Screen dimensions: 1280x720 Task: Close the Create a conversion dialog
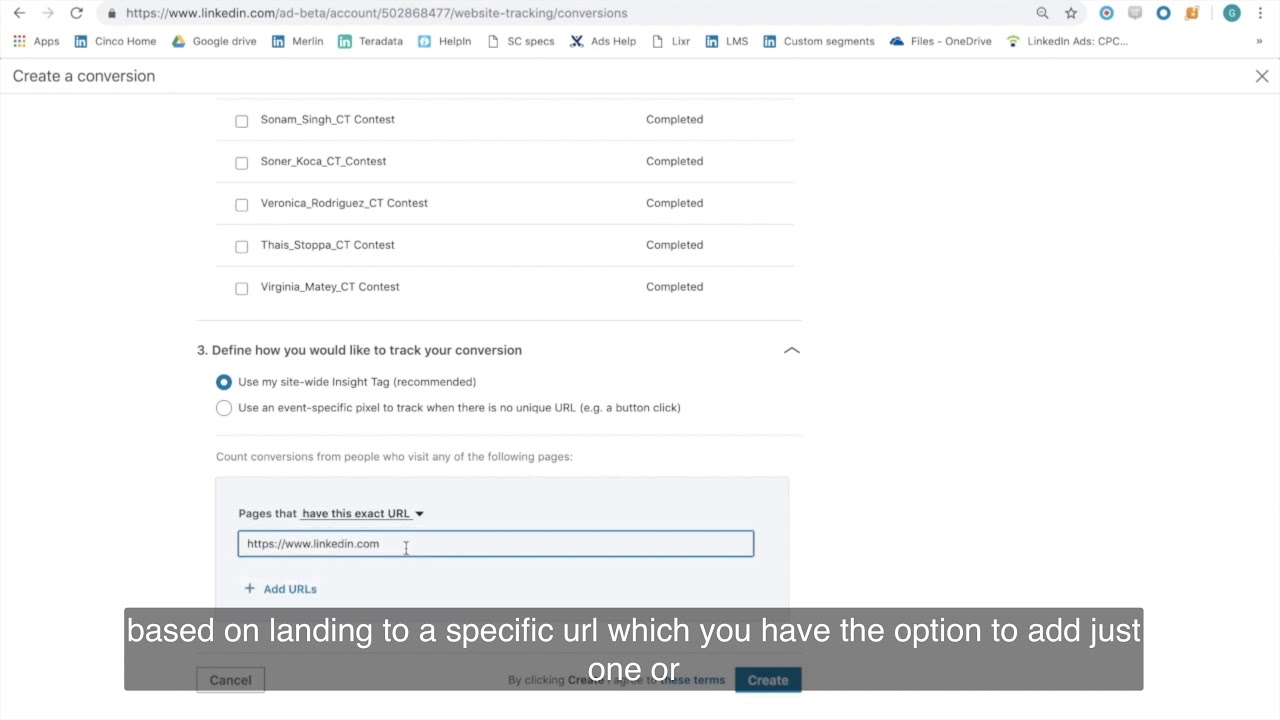1262,76
